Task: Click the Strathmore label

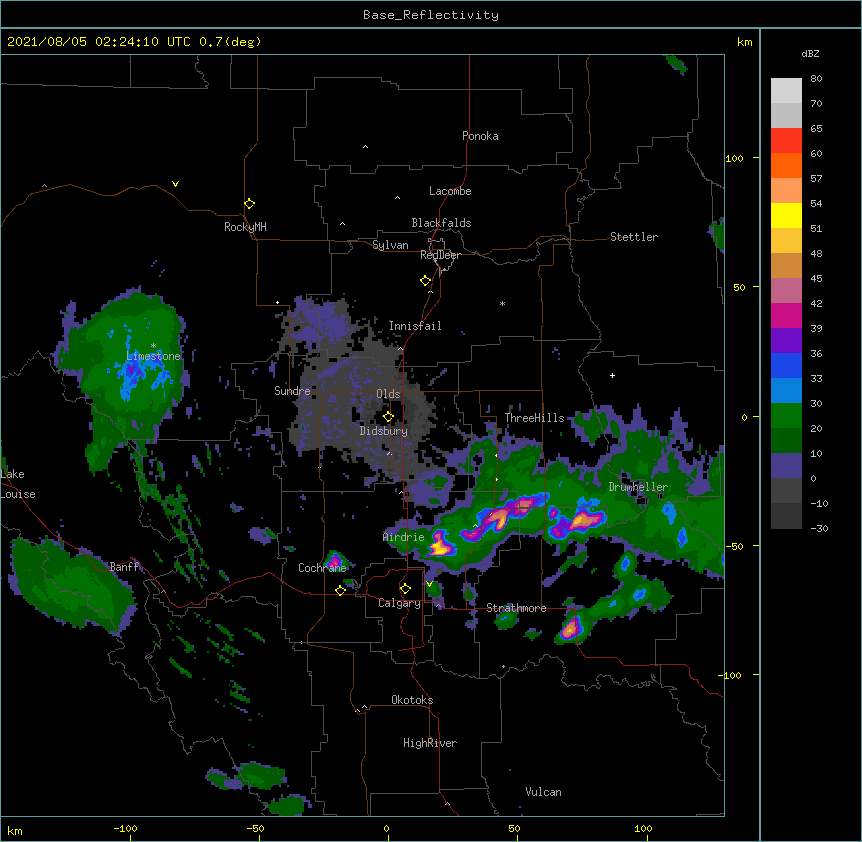Action: pos(516,608)
